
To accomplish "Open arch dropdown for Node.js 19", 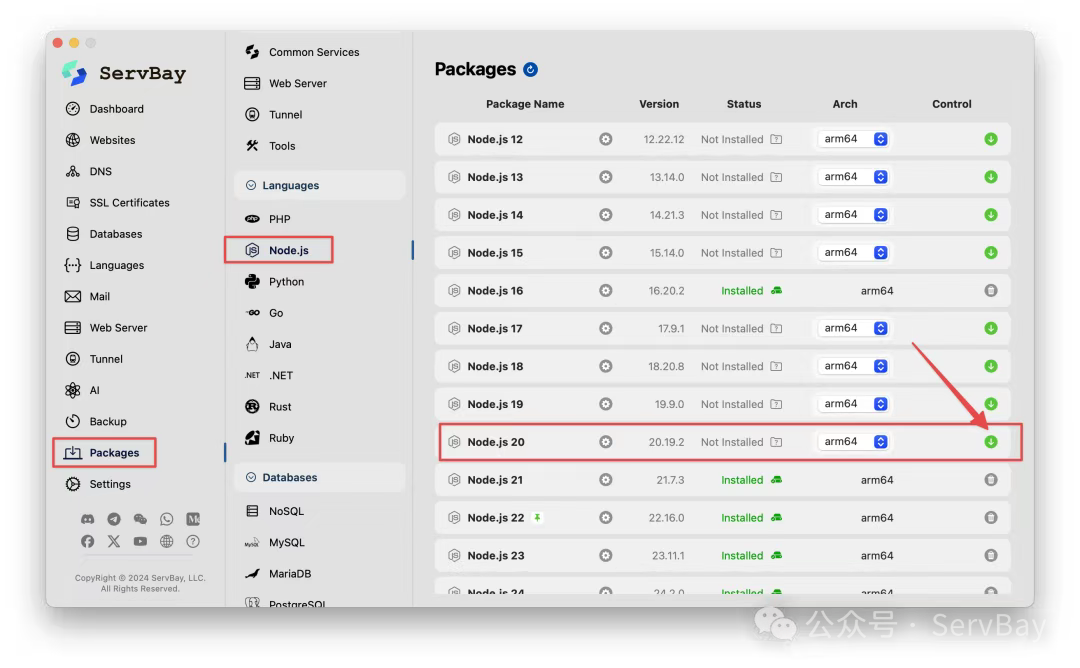I will point(853,404).
